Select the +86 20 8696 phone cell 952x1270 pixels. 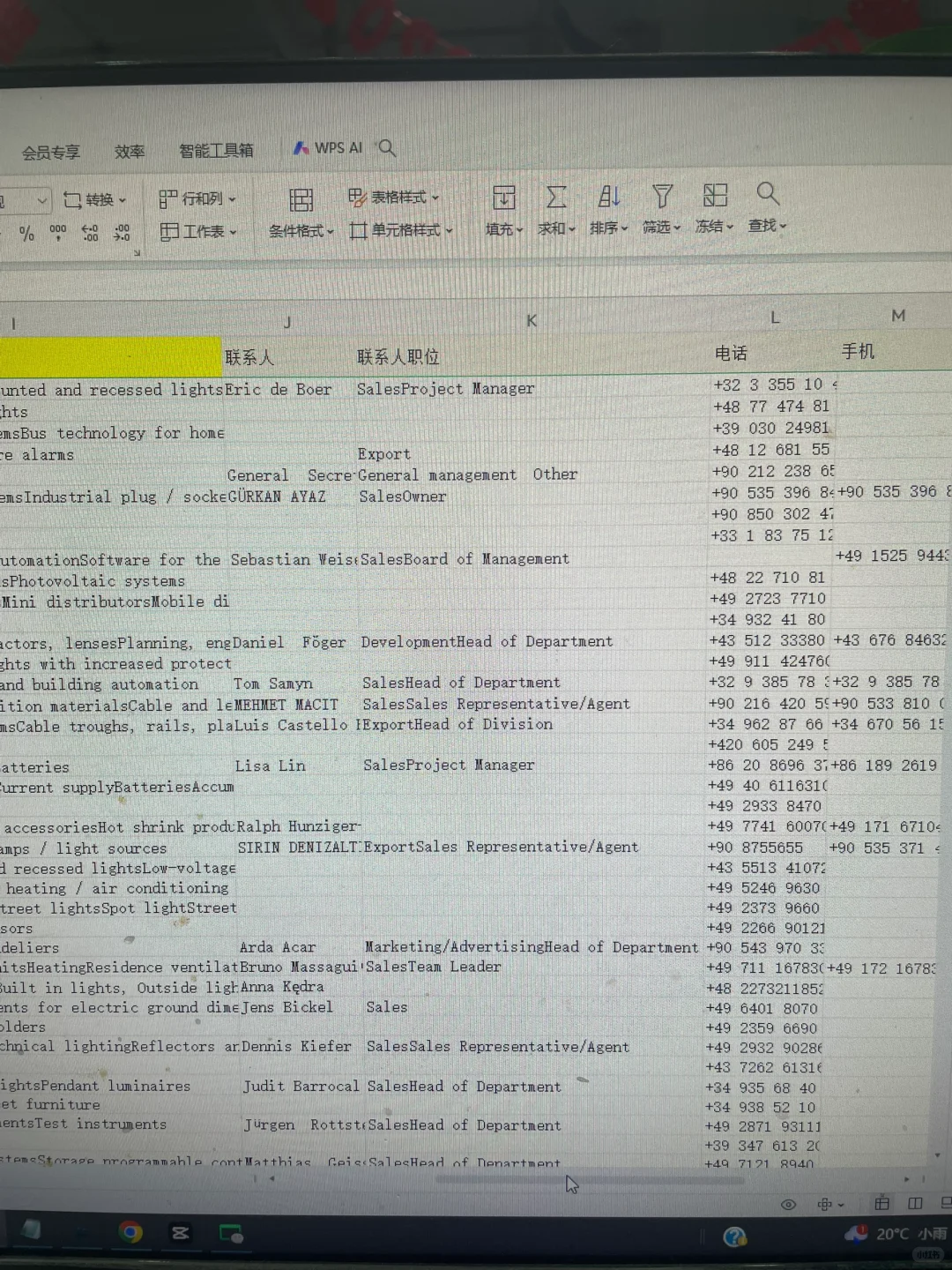click(x=769, y=766)
